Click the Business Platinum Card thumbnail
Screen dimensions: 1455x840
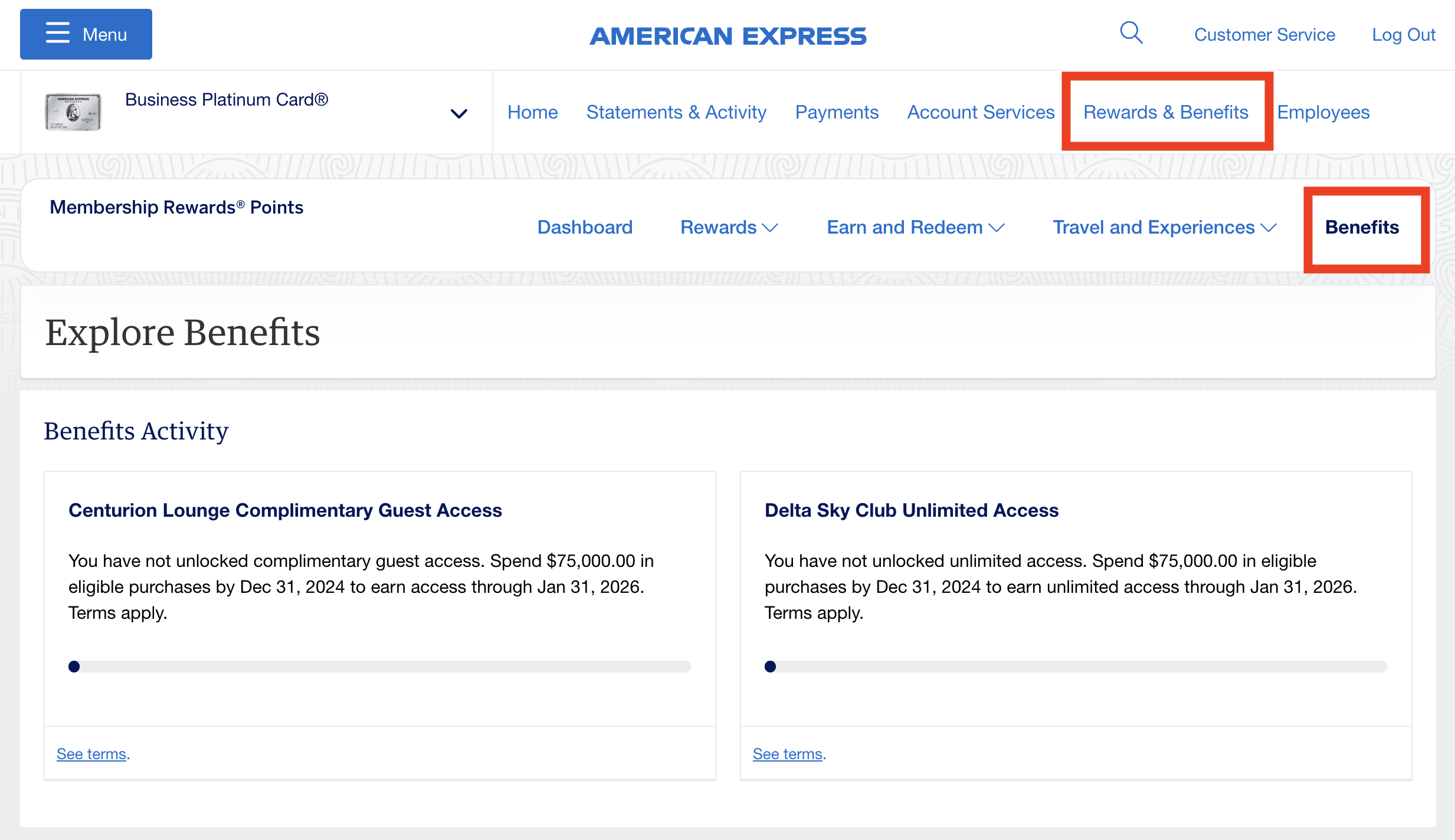[x=73, y=112]
